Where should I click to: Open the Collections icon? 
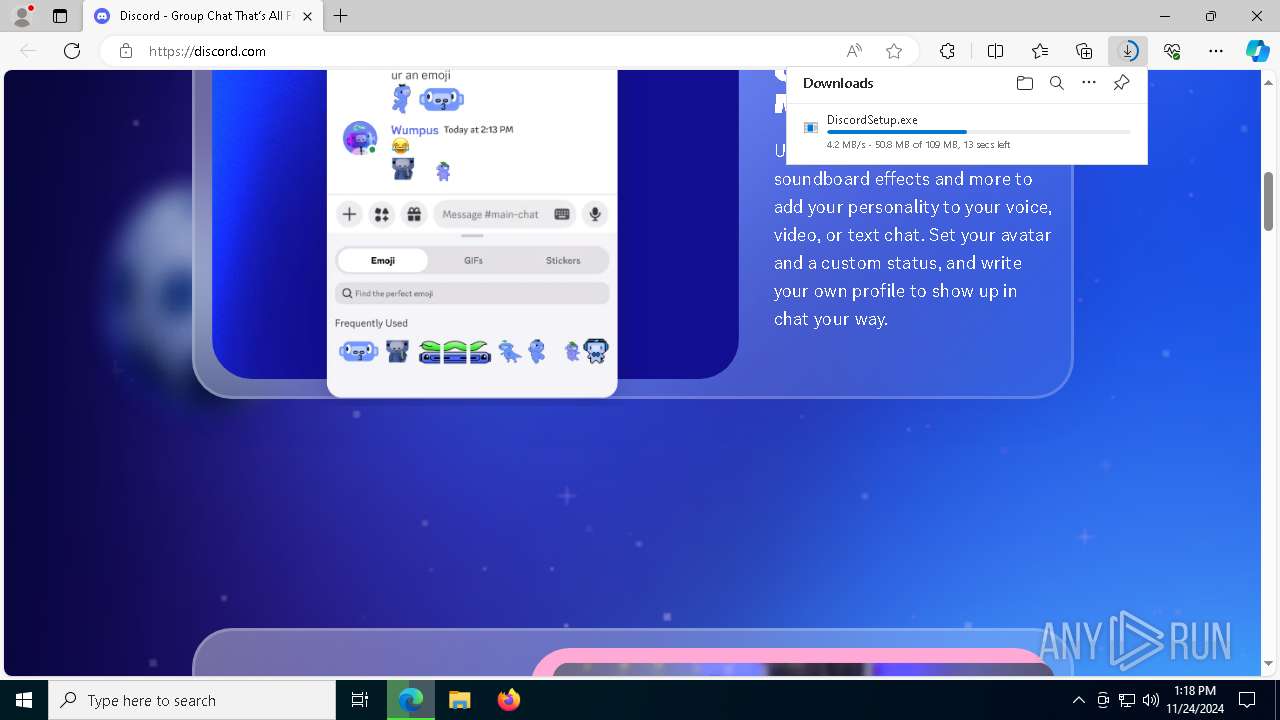[x=1084, y=51]
